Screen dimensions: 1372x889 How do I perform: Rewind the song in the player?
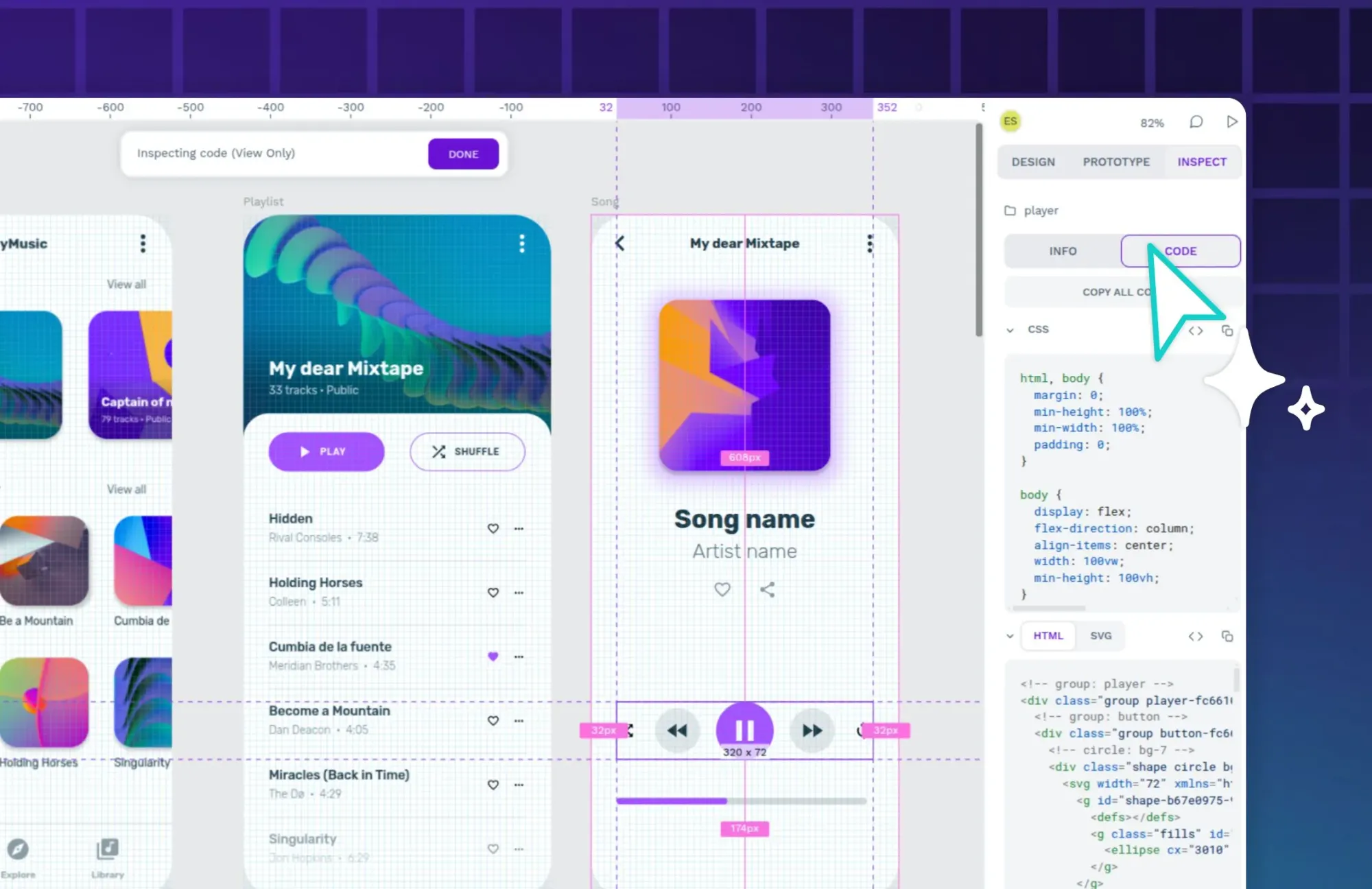coord(677,731)
